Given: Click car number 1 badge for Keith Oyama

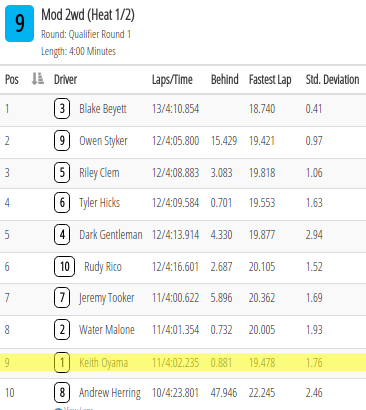Looking at the screenshot, I should [x=62, y=362].
